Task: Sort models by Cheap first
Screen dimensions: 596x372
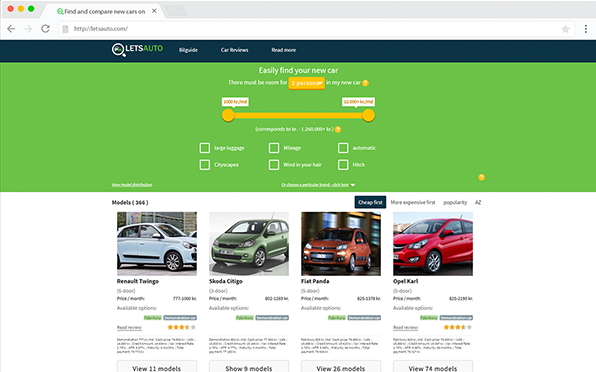Action: 370,203
